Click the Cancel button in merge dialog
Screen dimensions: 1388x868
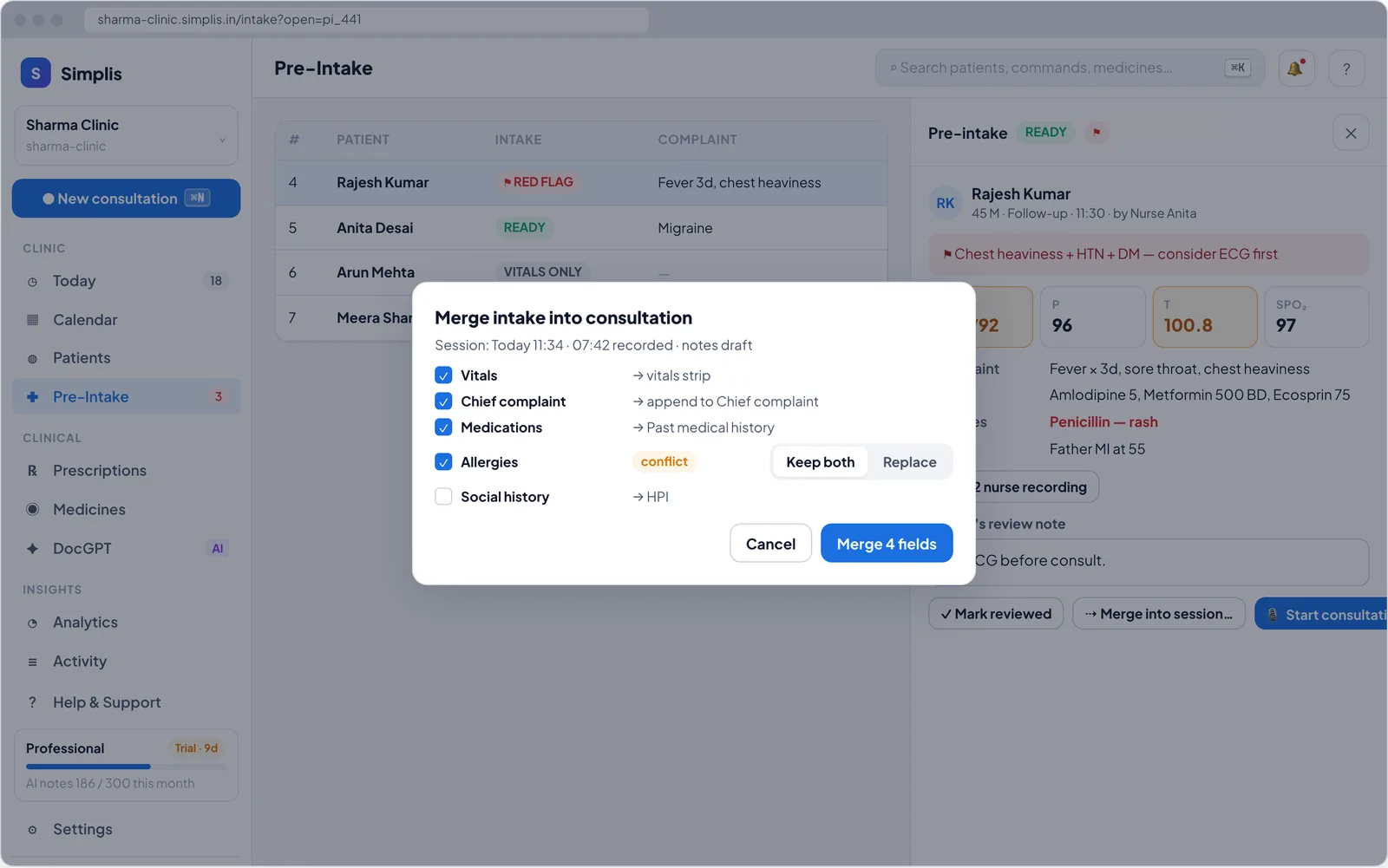(770, 544)
